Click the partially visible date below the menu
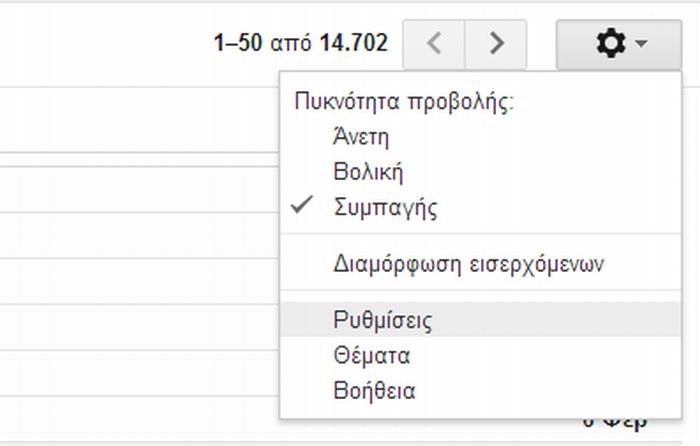 click(617, 420)
